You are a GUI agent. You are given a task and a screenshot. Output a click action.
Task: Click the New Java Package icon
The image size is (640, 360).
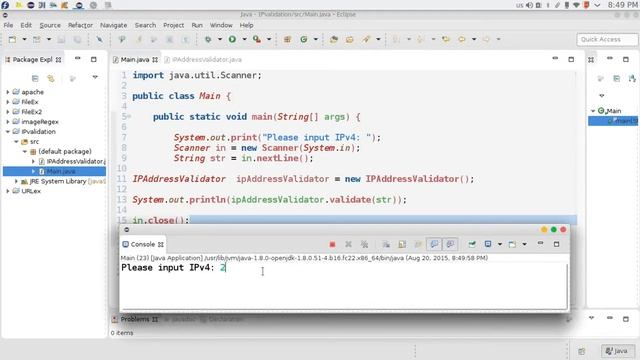(287, 39)
